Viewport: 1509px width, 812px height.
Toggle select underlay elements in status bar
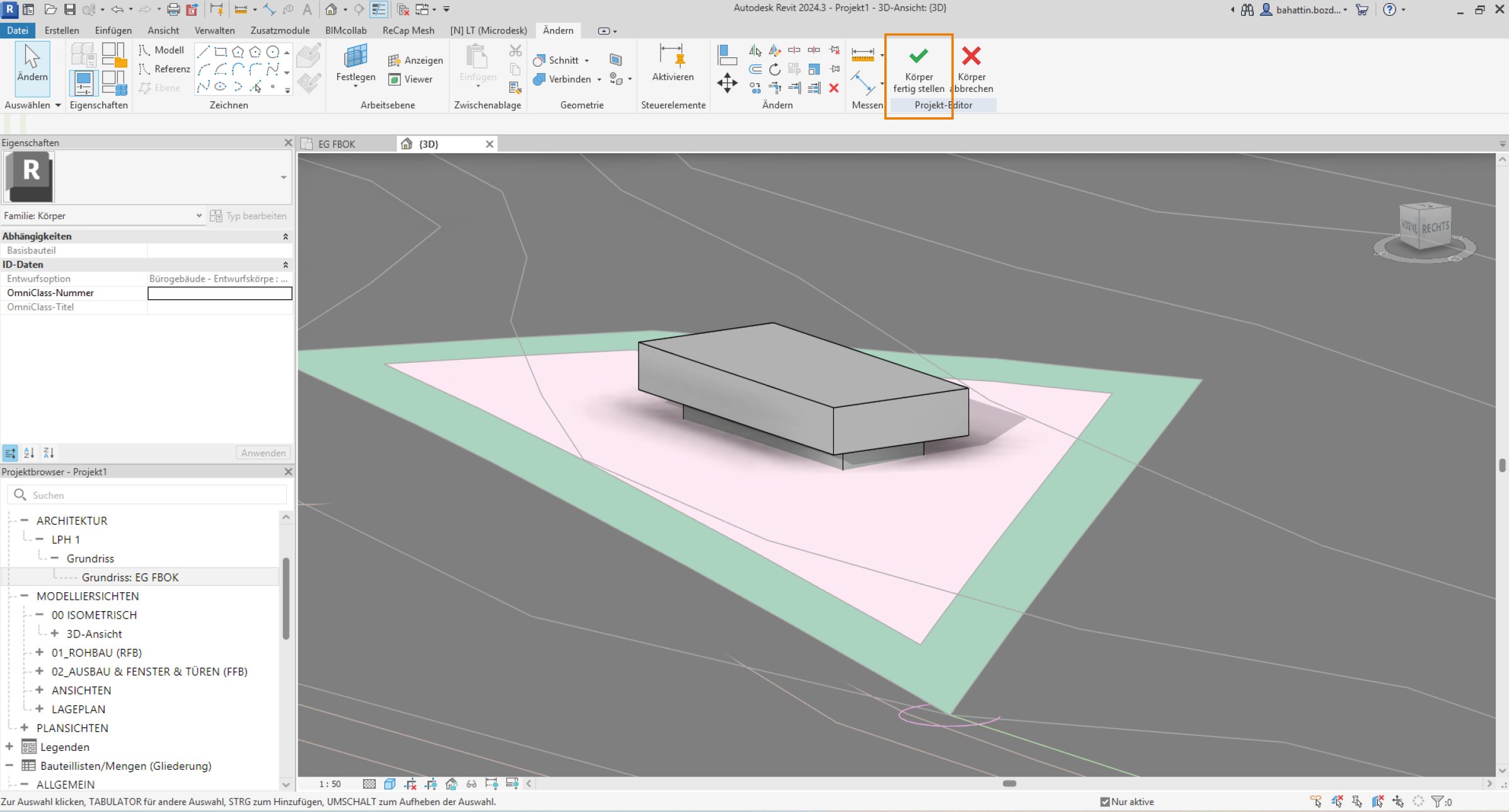pyautogui.click(x=1337, y=801)
